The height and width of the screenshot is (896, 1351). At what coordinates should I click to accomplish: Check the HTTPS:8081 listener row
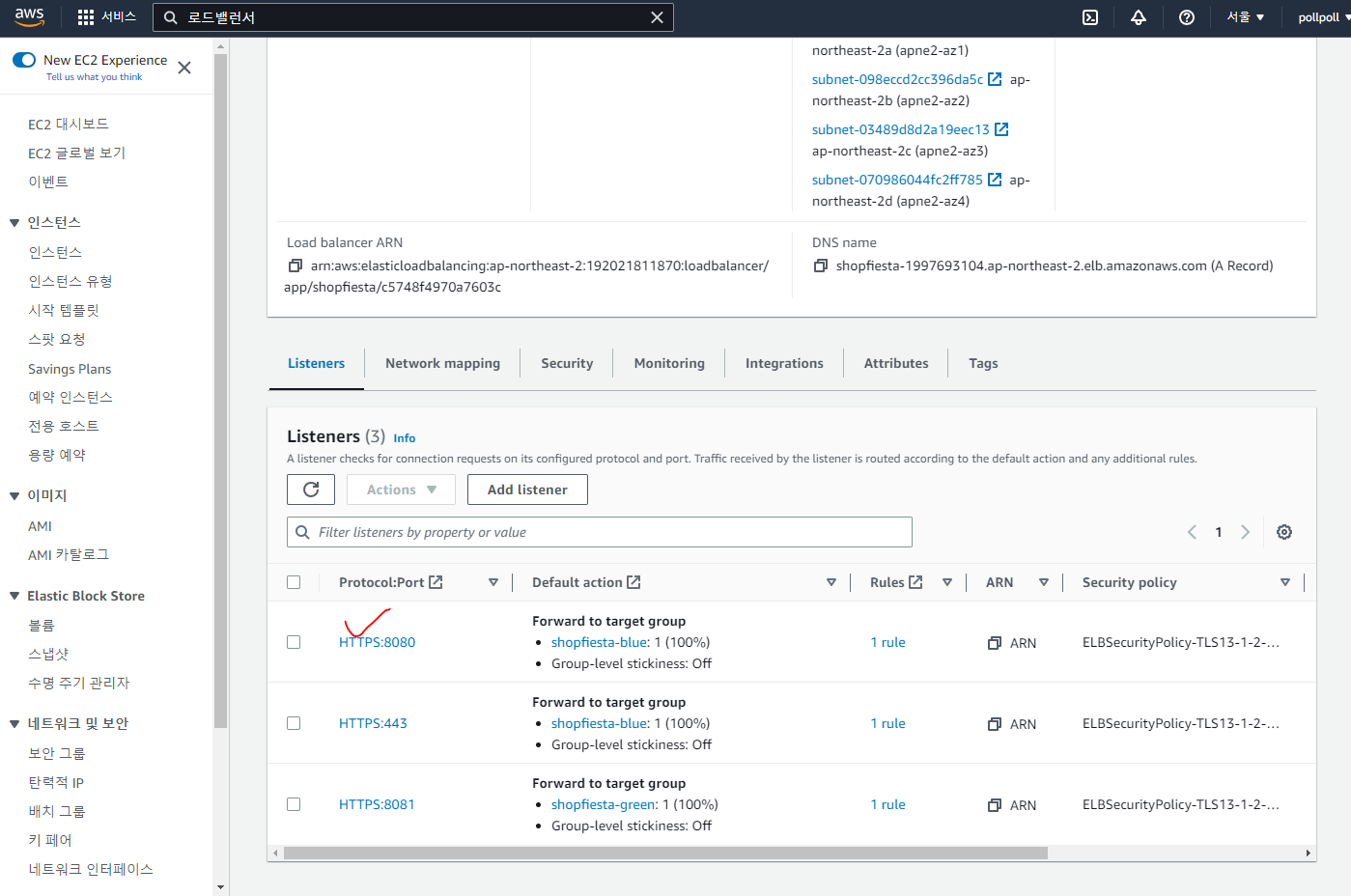pyautogui.click(x=294, y=804)
